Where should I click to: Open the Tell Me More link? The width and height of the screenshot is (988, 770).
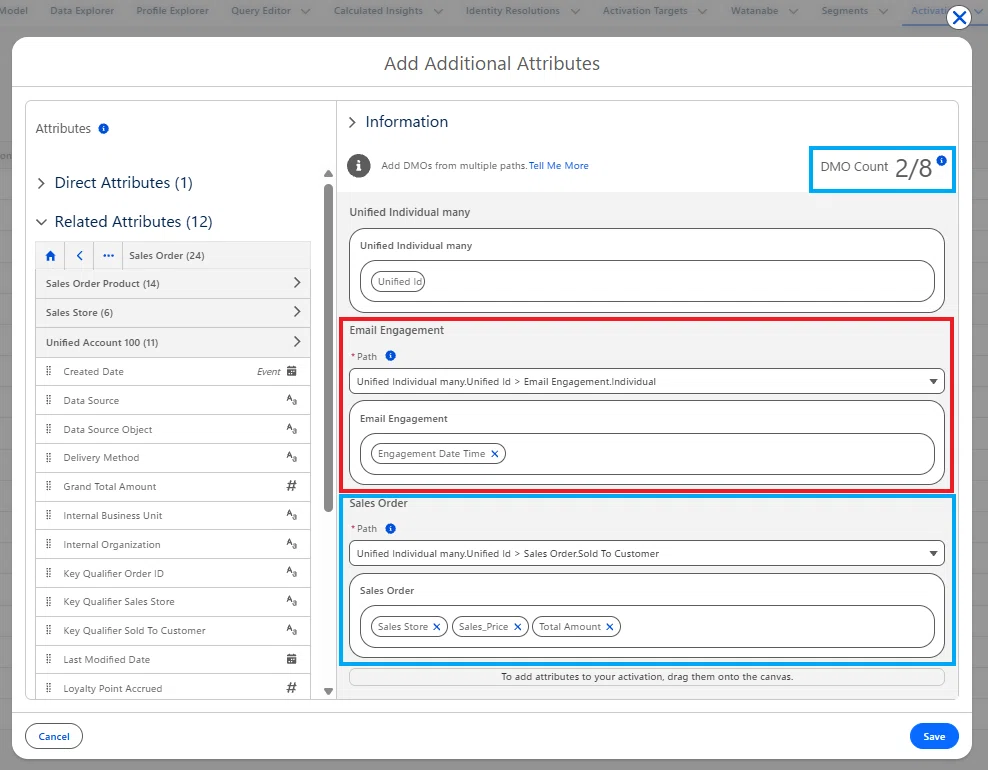[558, 166]
